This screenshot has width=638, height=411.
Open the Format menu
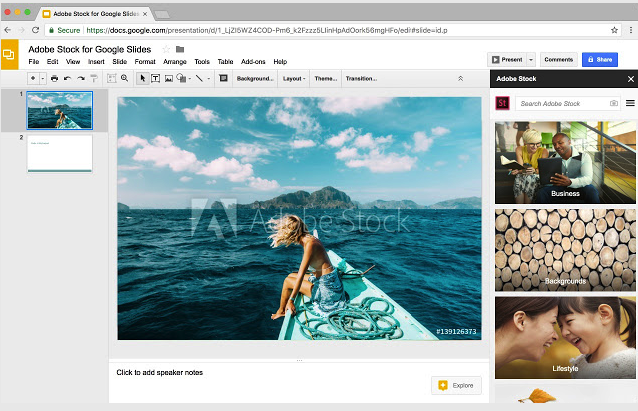click(x=145, y=61)
